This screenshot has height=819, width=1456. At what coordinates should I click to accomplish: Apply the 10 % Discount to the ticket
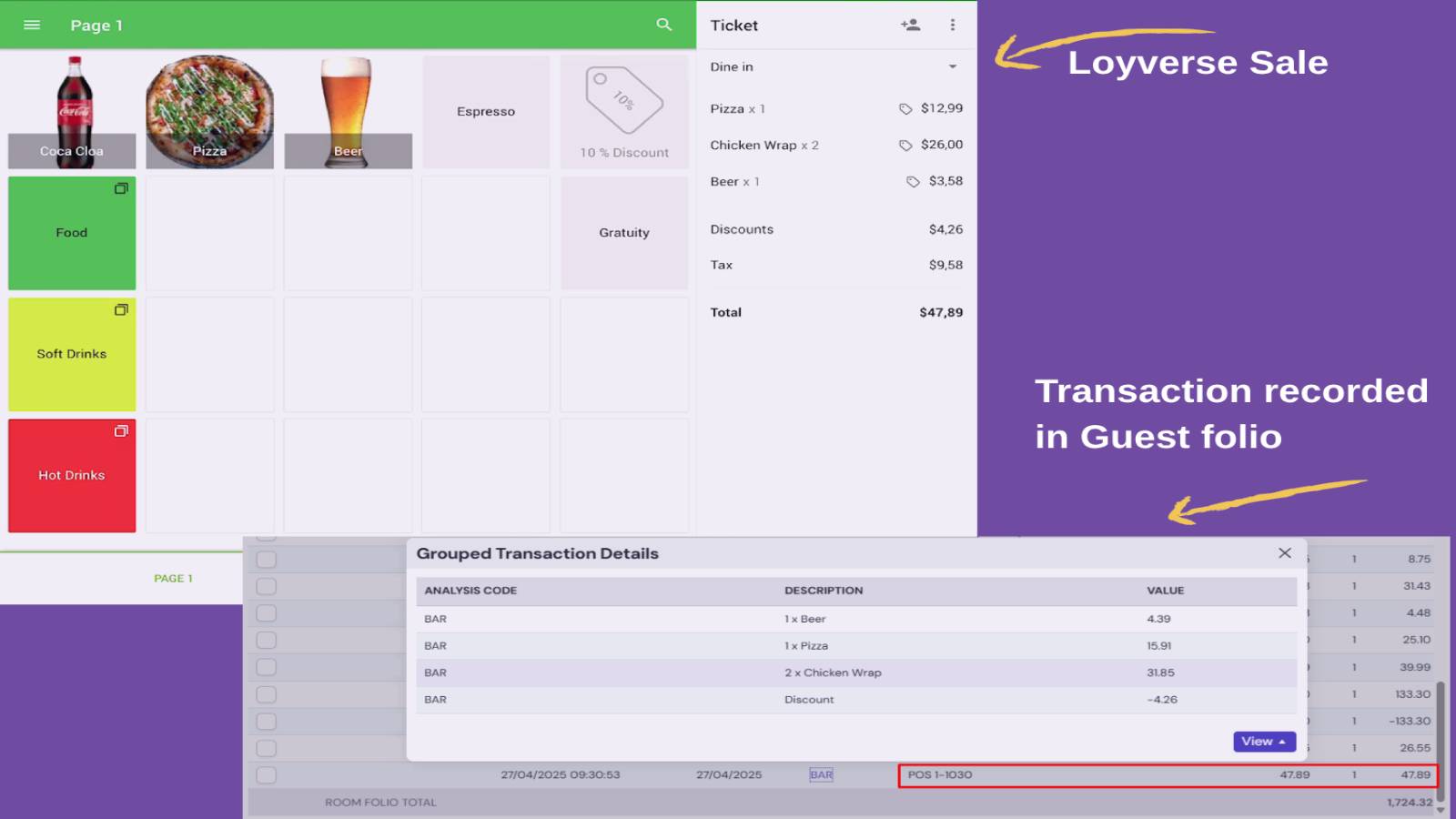[x=624, y=111]
